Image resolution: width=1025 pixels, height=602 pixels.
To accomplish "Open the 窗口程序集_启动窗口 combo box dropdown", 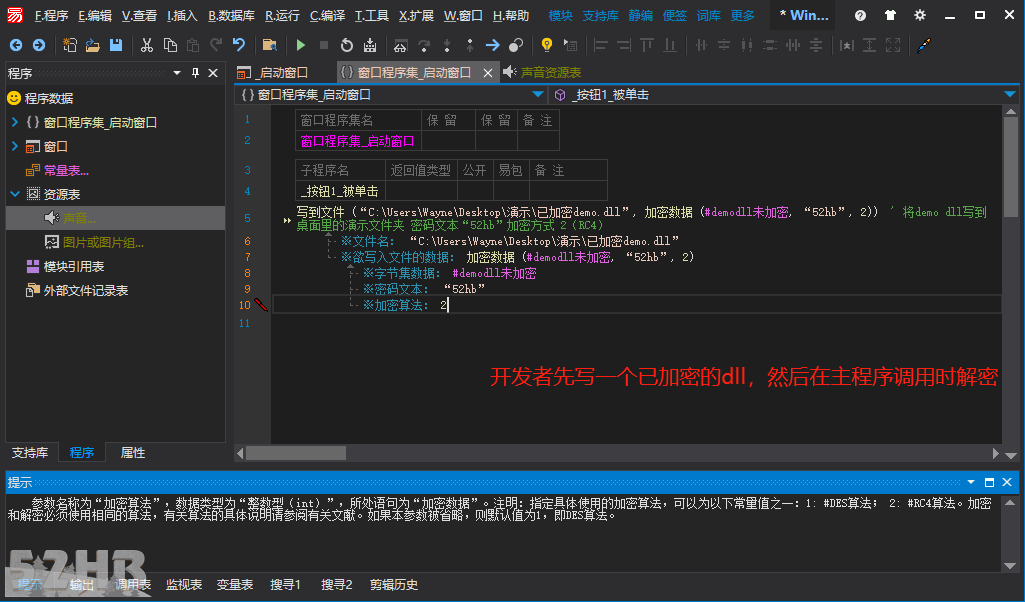I will pyautogui.click(x=537, y=95).
